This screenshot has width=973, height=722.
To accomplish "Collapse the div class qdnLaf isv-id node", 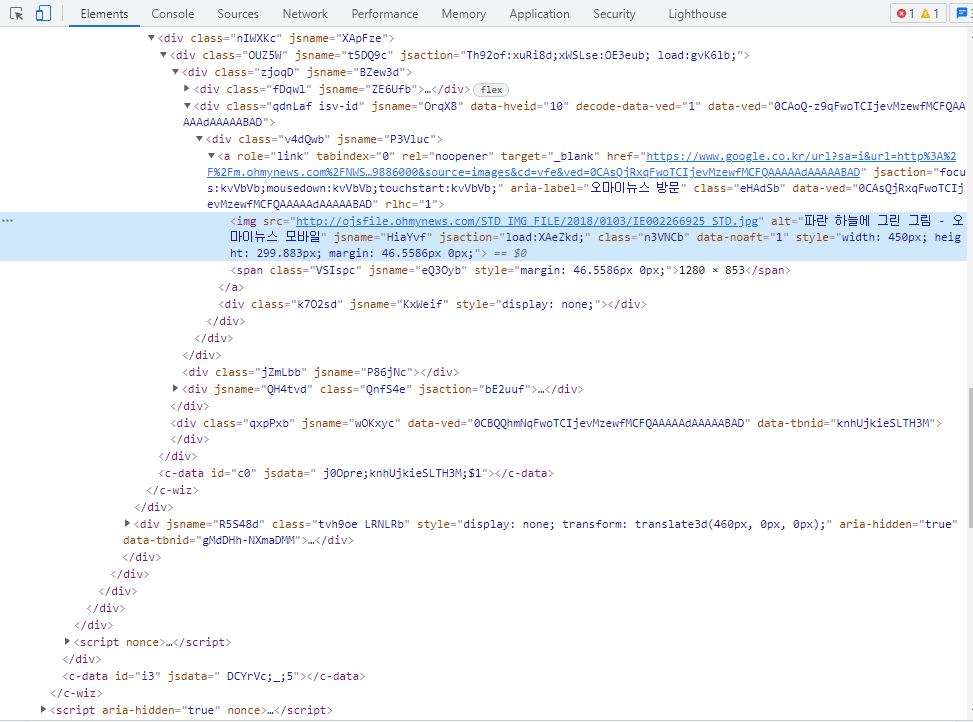I will [x=187, y=106].
